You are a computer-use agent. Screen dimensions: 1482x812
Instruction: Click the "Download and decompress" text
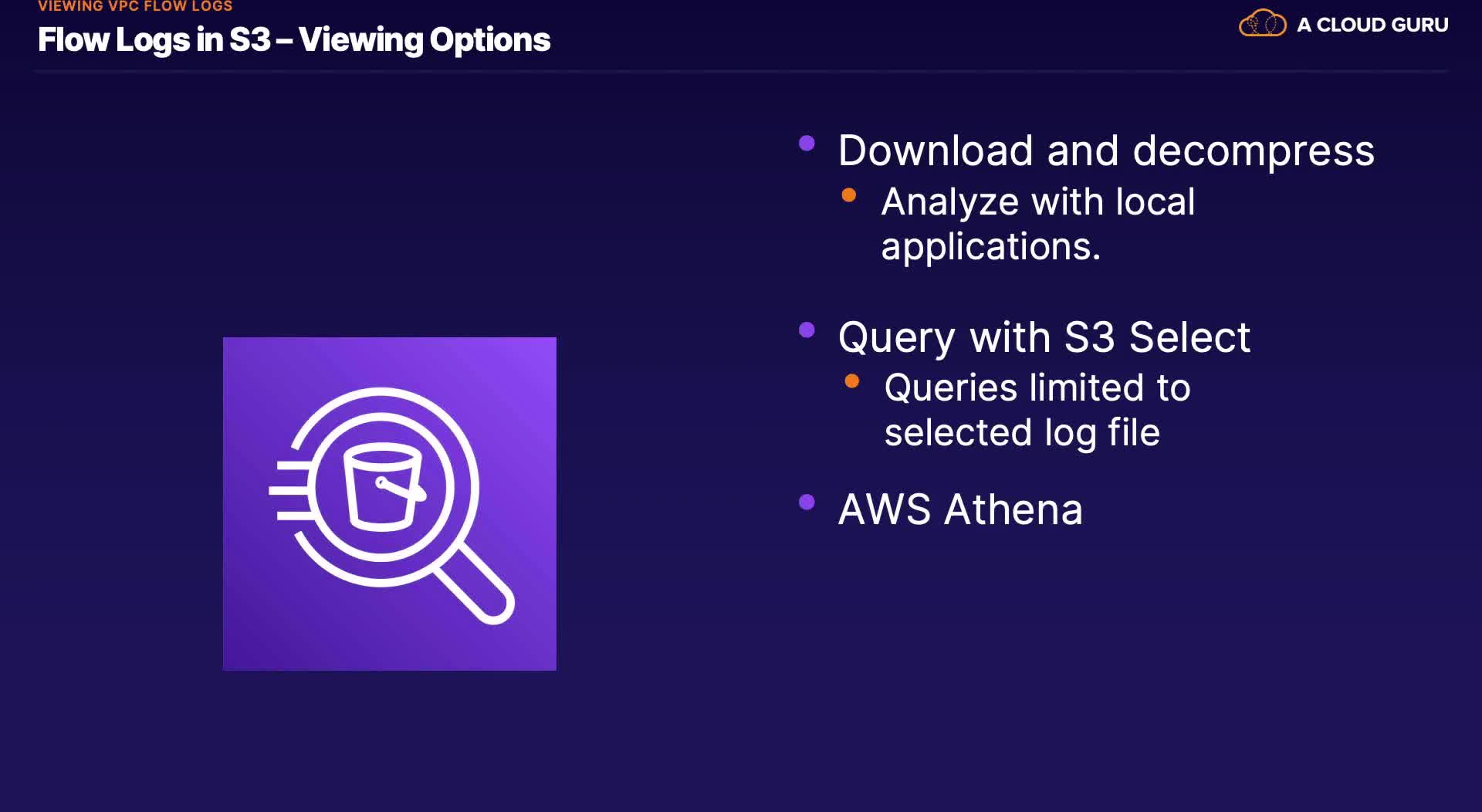[x=1106, y=151]
